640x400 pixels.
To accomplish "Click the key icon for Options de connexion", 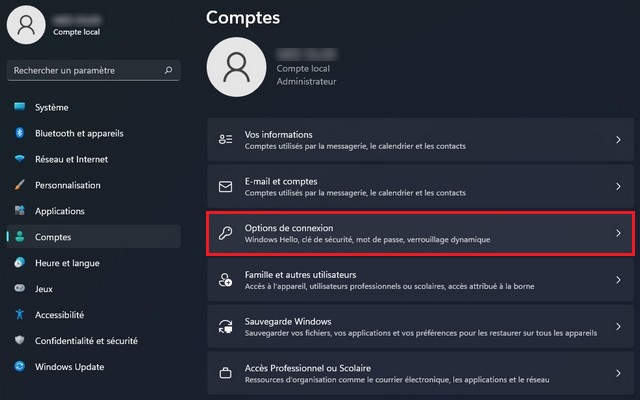I will coord(226,233).
